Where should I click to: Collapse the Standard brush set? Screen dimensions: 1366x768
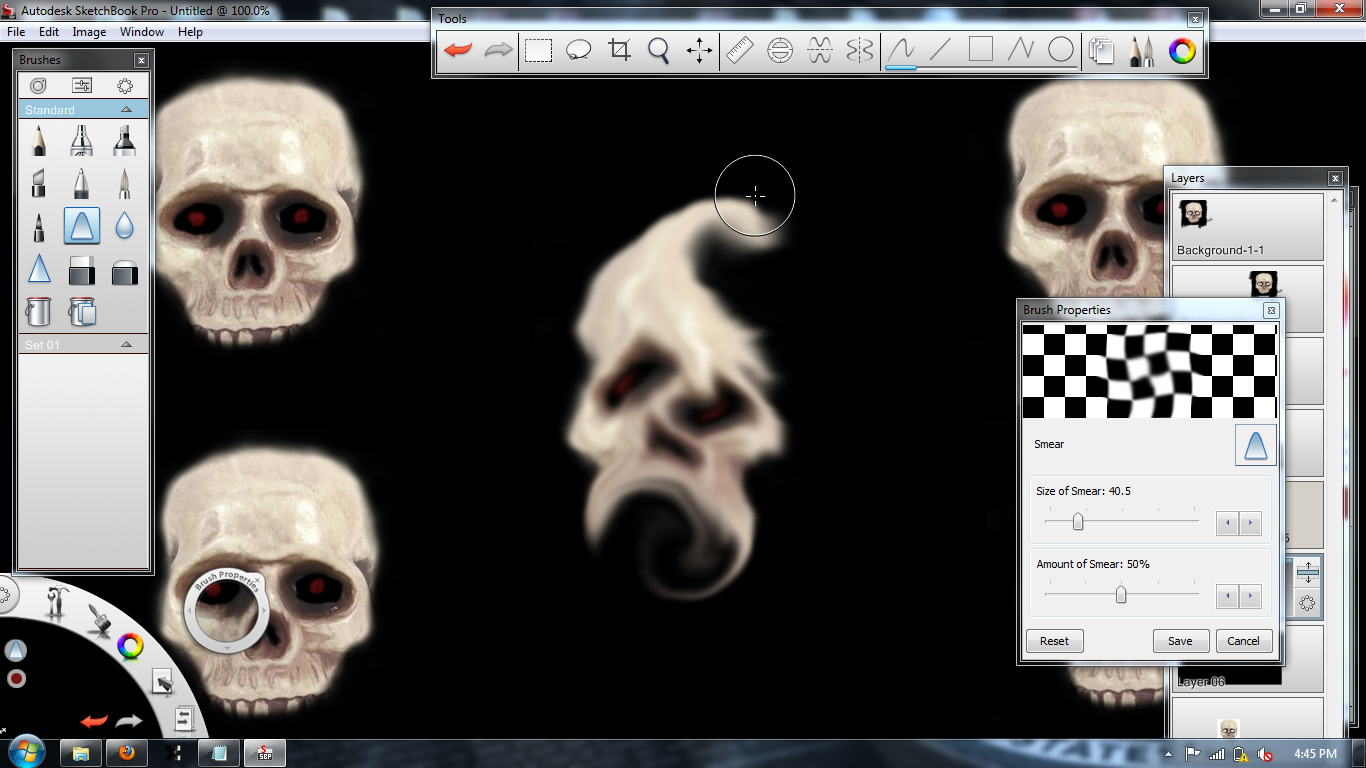(126, 110)
